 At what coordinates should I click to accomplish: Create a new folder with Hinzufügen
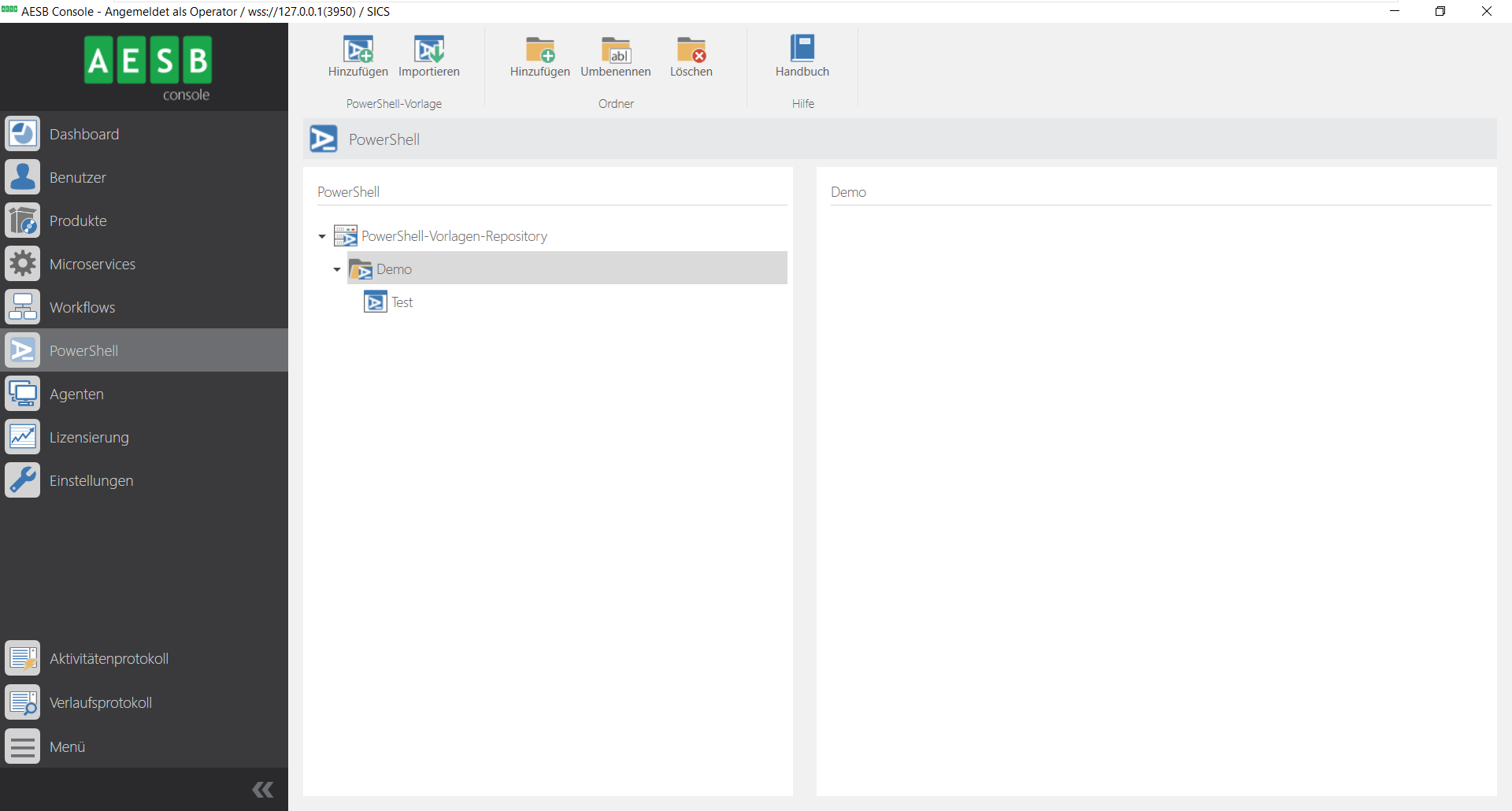pyautogui.click(x=539, y=57)
